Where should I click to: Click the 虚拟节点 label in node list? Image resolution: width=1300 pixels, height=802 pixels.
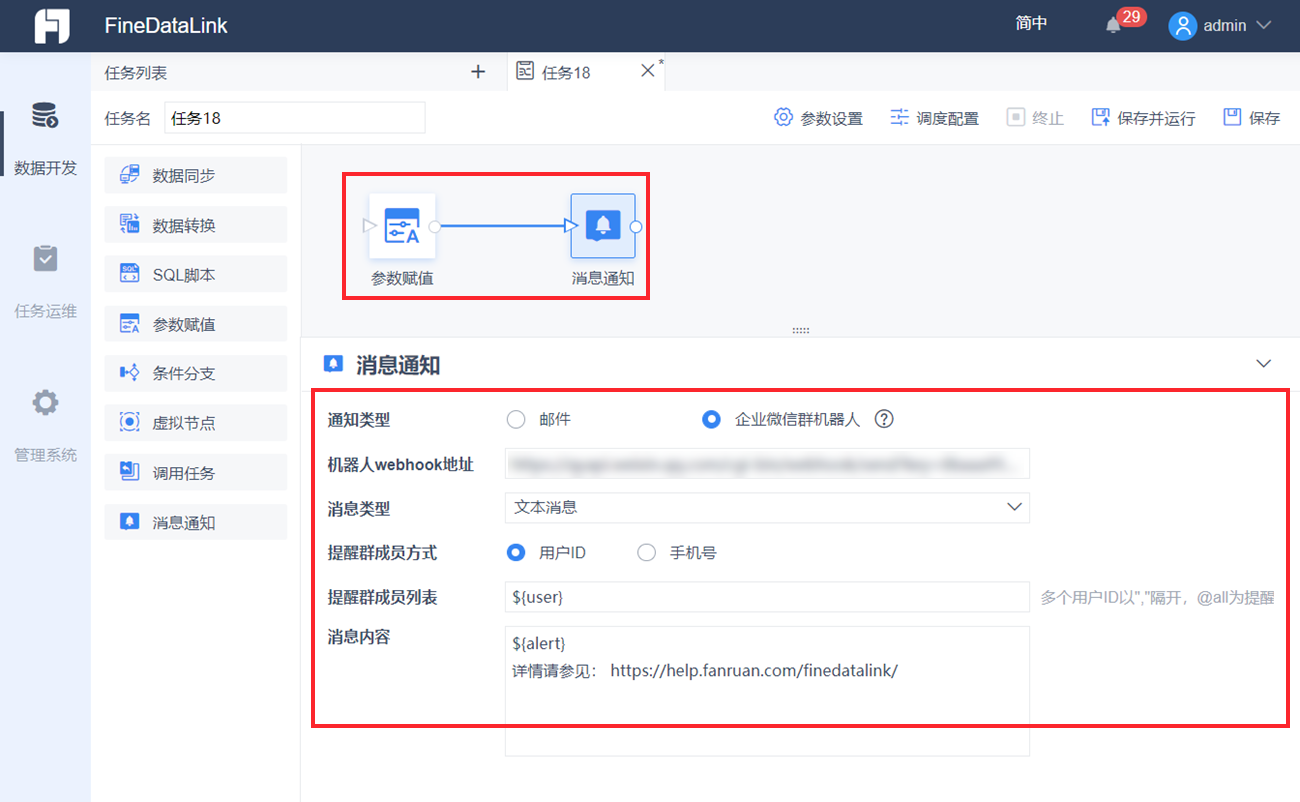184,423
